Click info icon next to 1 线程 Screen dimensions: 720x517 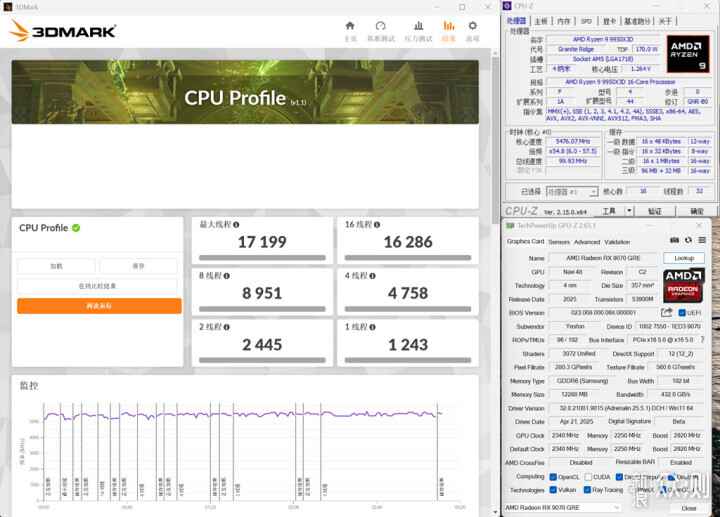tap(372, 327)
